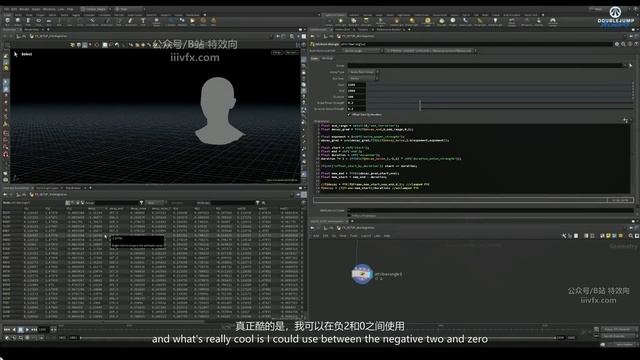Image resolution: width=640 pixels, height=360 pixels.
Task: Add new shelf tab with plus button
Action: tap(205, 15)
